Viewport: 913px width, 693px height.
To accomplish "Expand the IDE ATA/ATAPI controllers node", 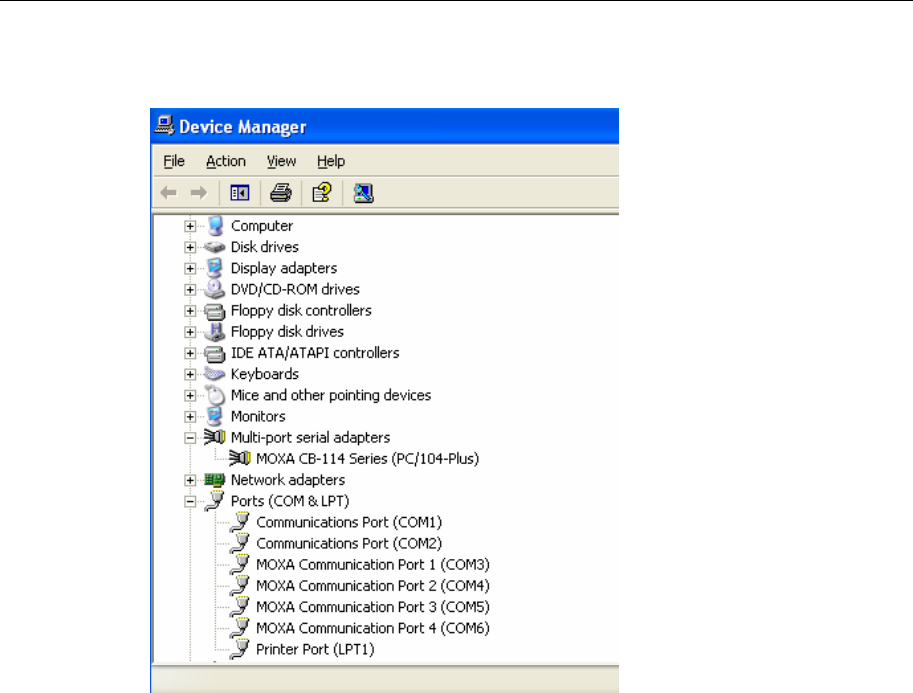I will point(190,353).
